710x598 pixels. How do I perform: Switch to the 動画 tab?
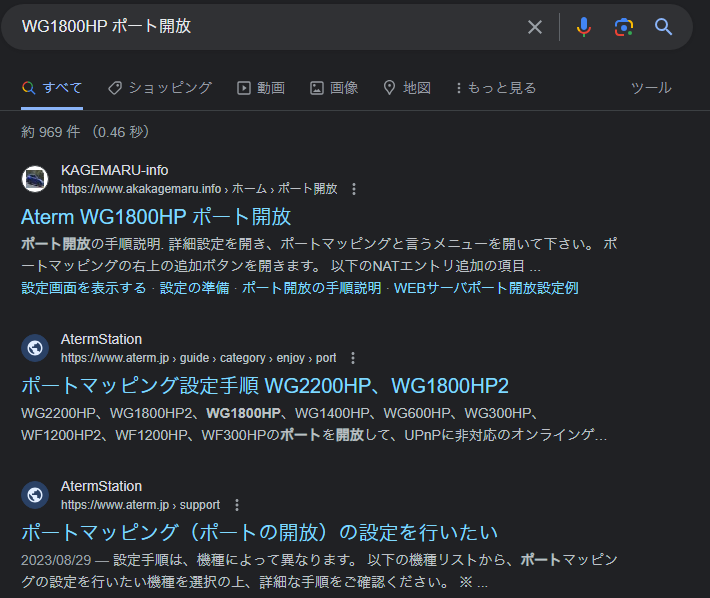click(x=261, y=88)
